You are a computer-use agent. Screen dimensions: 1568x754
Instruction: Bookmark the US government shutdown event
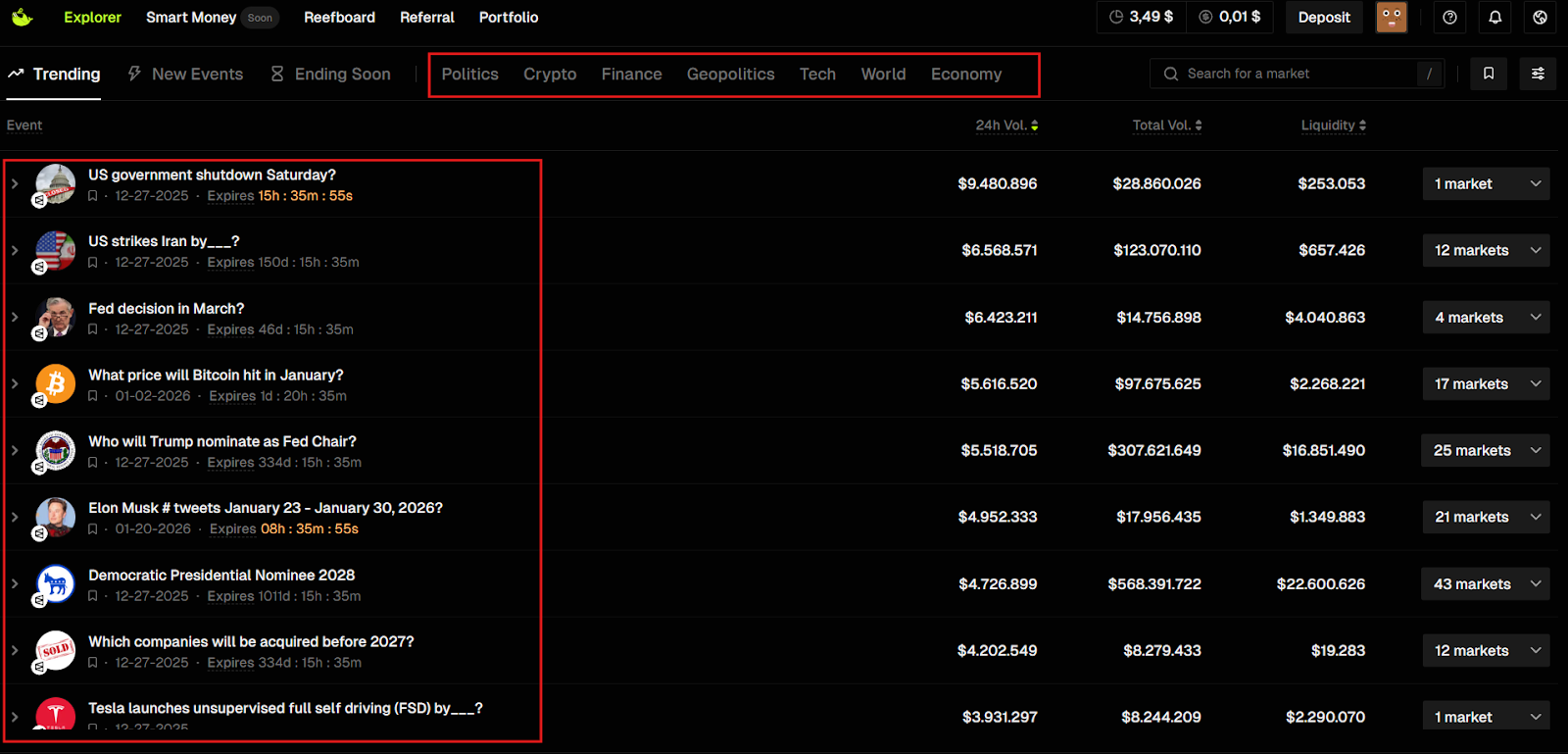click(x=93, y=196)
